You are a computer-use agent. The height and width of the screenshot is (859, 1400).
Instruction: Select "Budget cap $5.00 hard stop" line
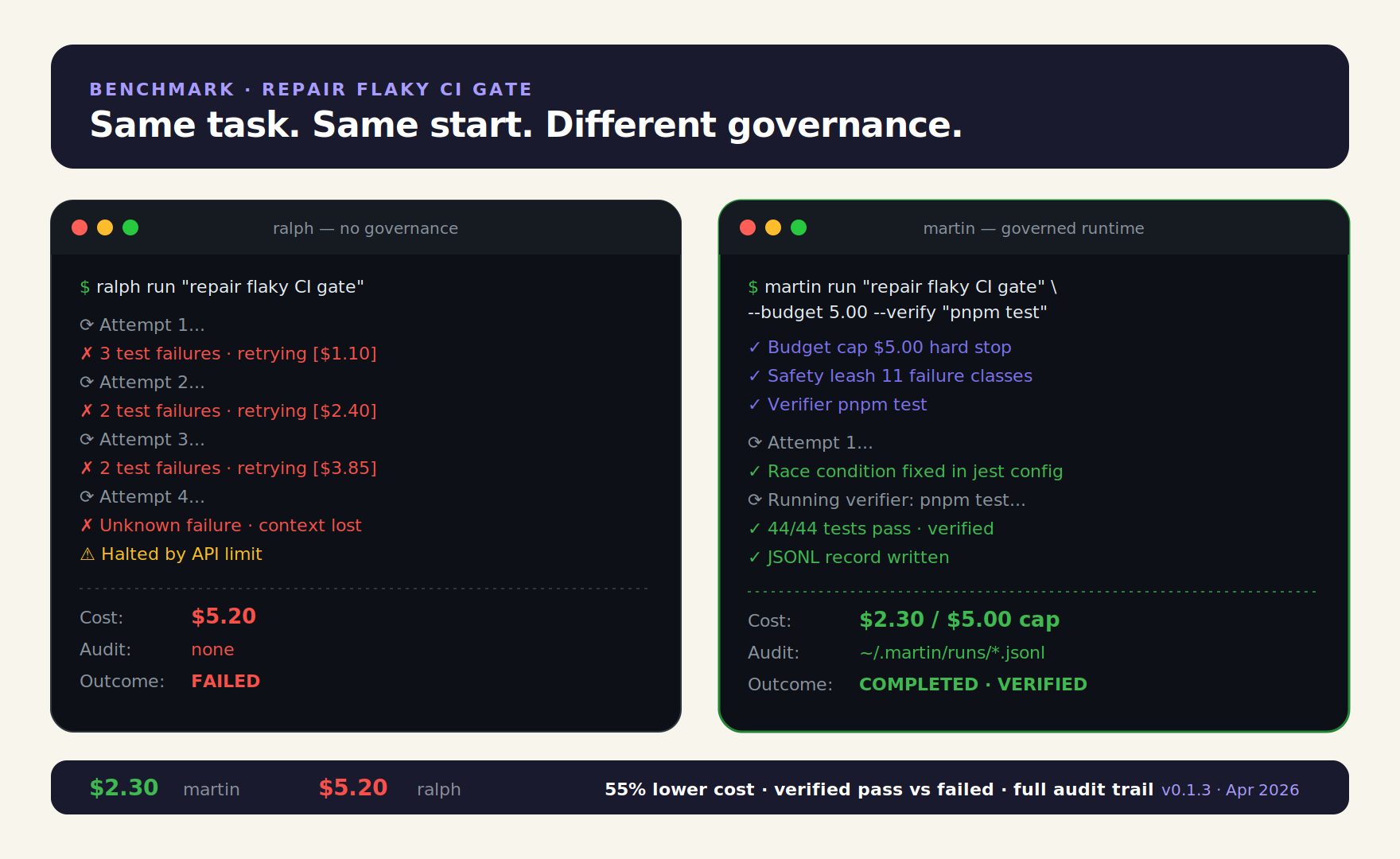(x=880, y=347)
